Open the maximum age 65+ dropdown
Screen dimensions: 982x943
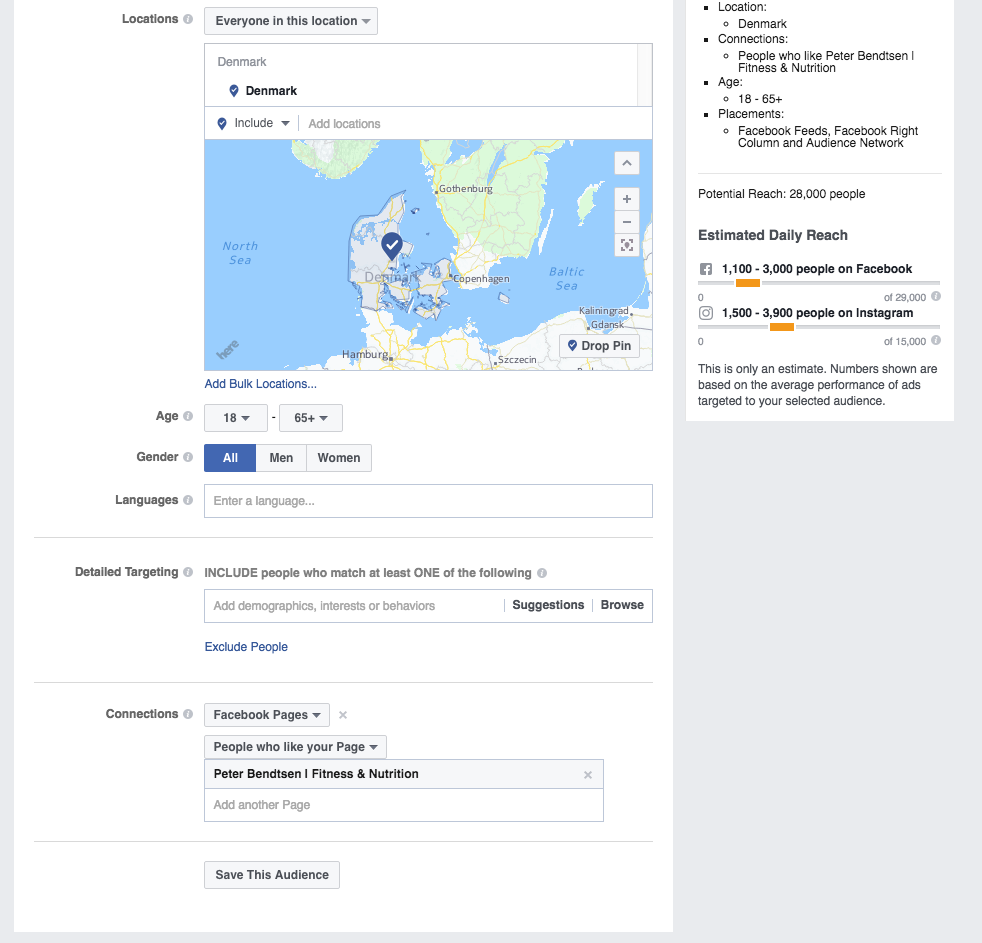pos(311,418)
